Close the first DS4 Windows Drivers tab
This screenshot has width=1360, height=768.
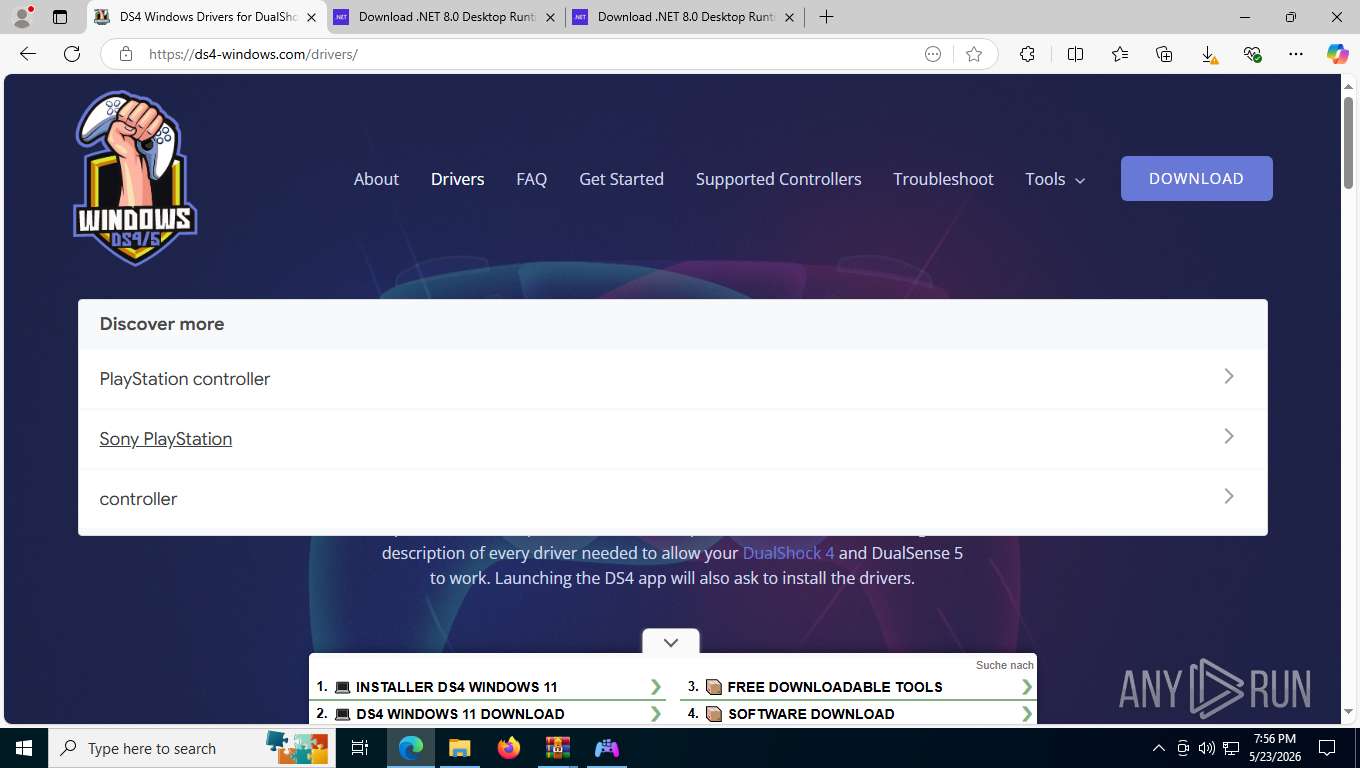click(311, 17)
